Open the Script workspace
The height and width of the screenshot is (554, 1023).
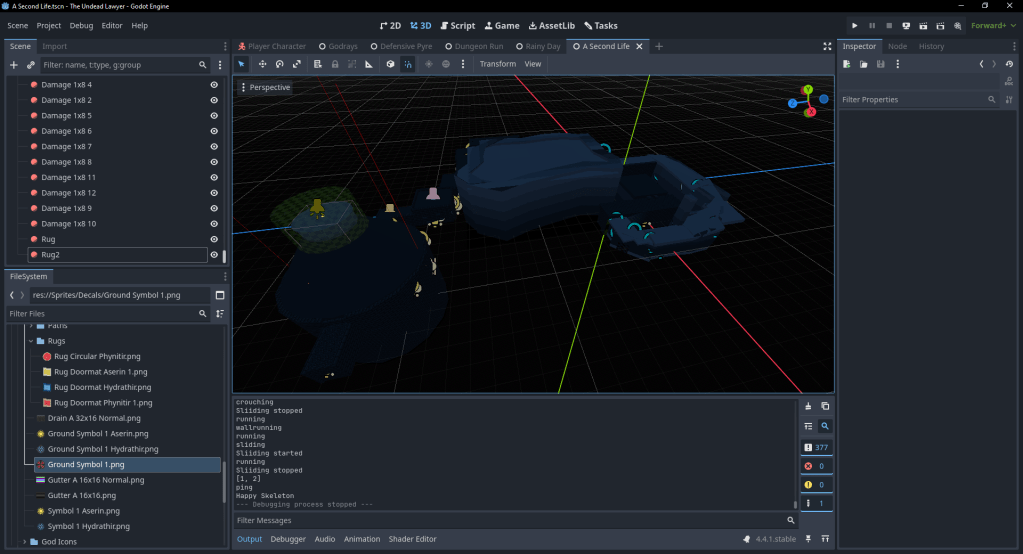(456, 25)
